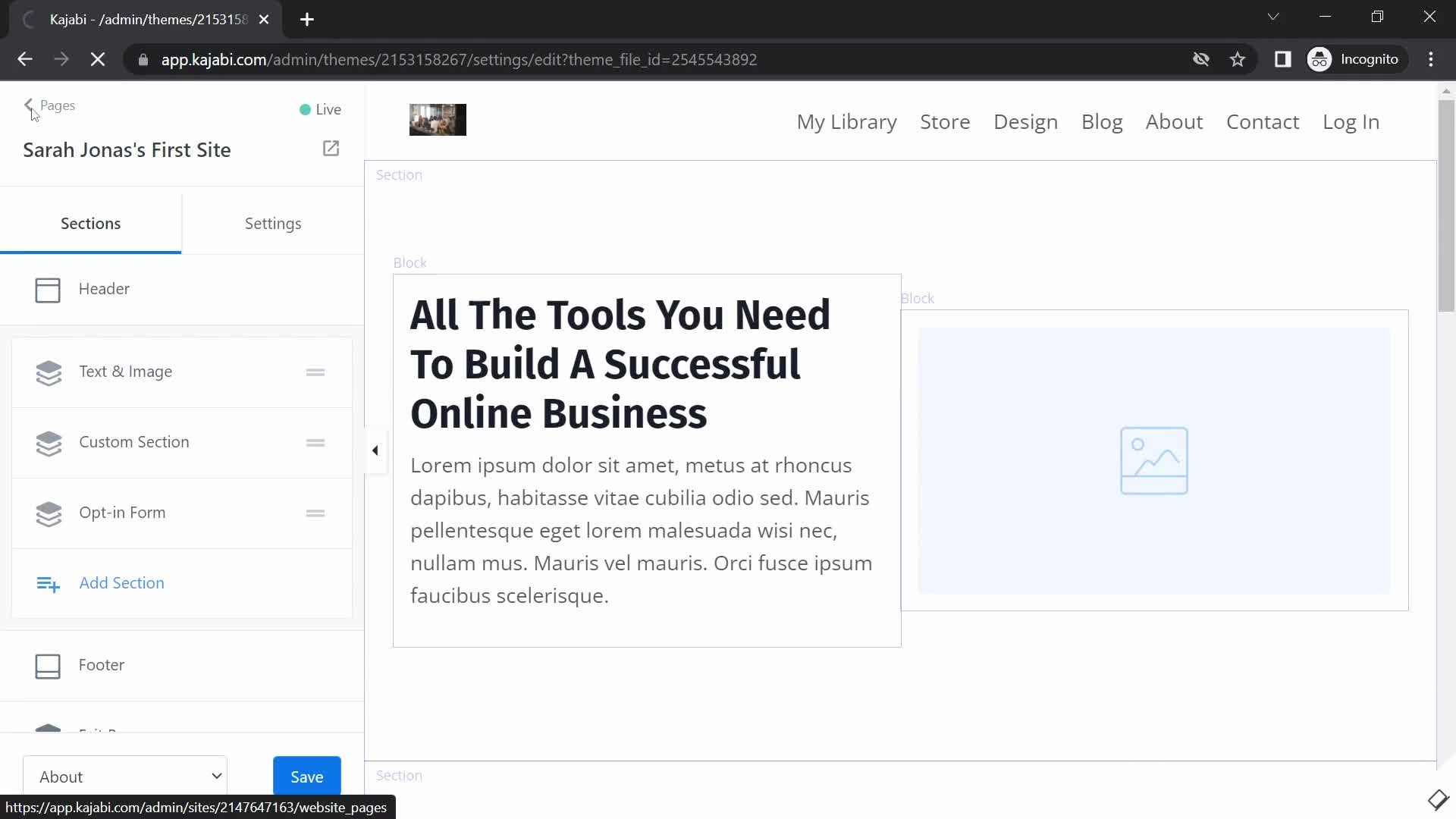
Task: Click the Block label on text section
Action: click(410, 262)
